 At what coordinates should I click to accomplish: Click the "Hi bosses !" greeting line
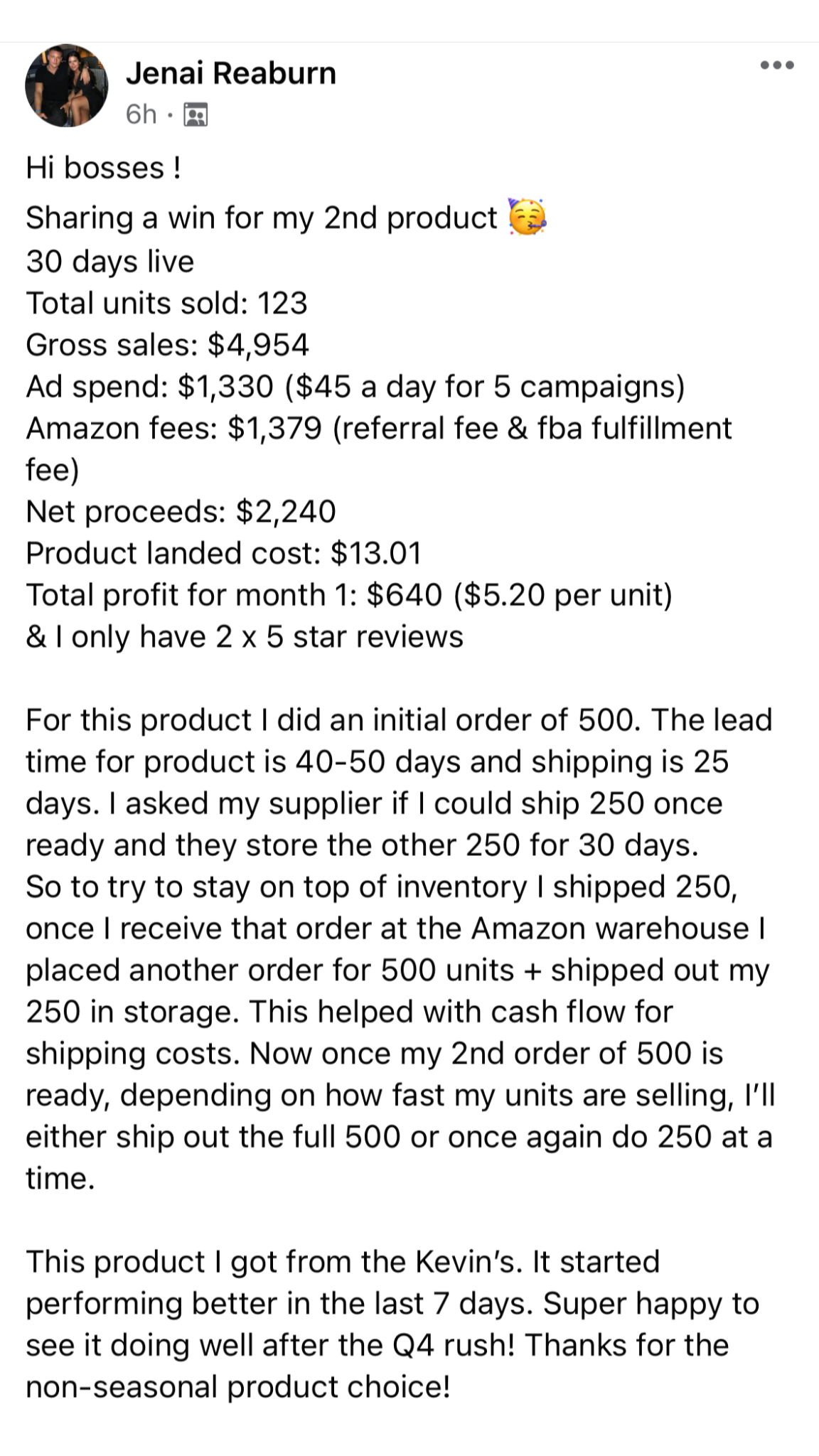pyautogui.click(x=103, y=168)
